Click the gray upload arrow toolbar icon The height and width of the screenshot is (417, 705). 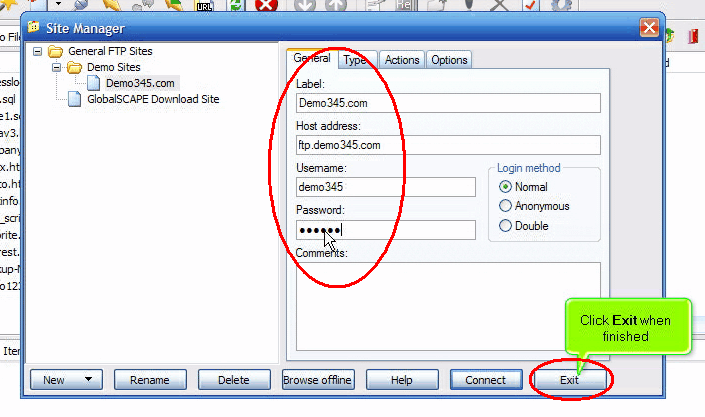click(336, 5)
